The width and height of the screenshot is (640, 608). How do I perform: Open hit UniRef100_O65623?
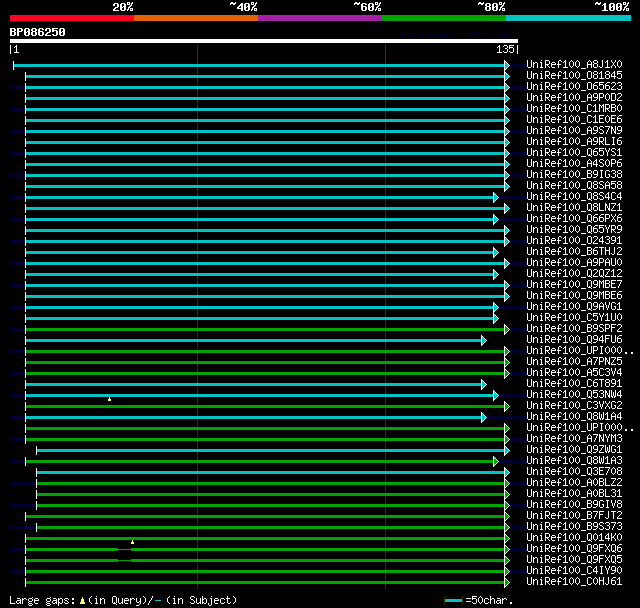pyautogui.click(x=574, y=87)
